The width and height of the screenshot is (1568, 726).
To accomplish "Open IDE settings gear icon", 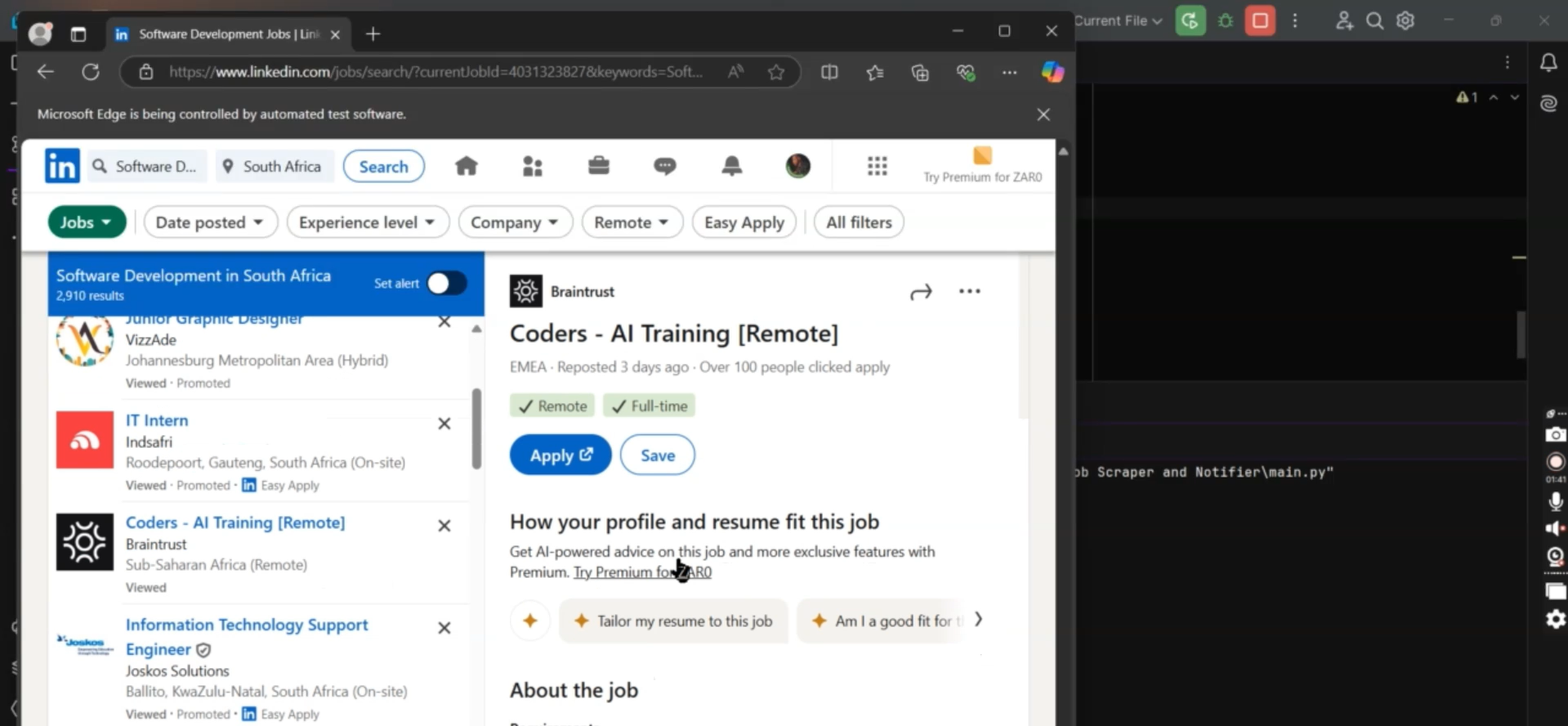I will click(1405, 20).
